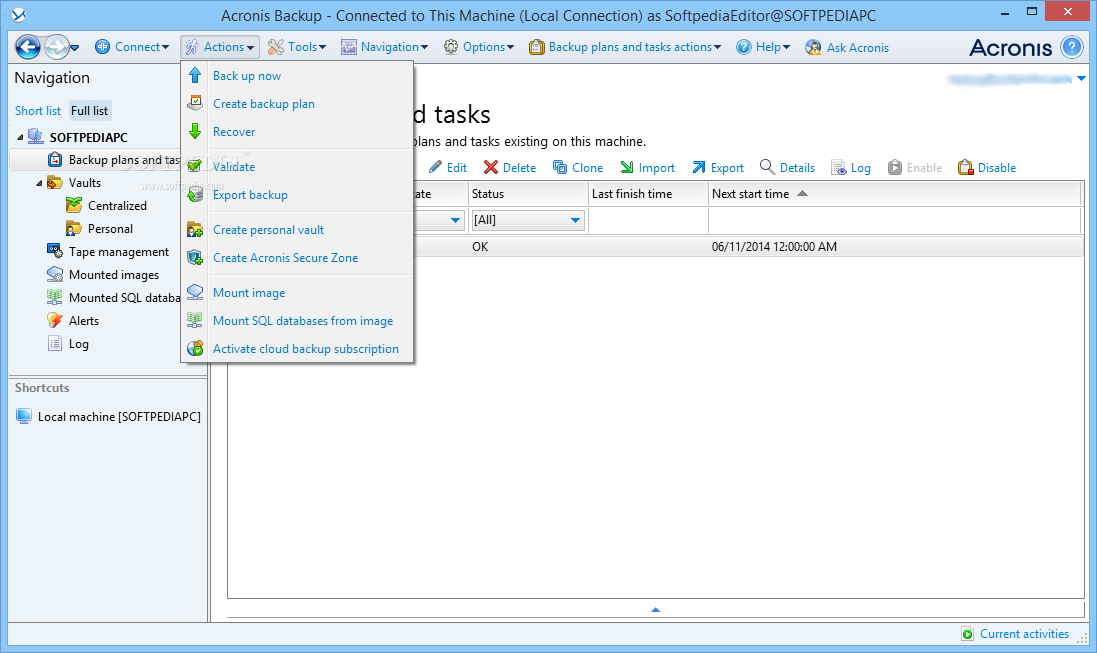Open the dropdown next to the blurred account name
This screenshot has height=653, width=1097.
[1081, 78]
